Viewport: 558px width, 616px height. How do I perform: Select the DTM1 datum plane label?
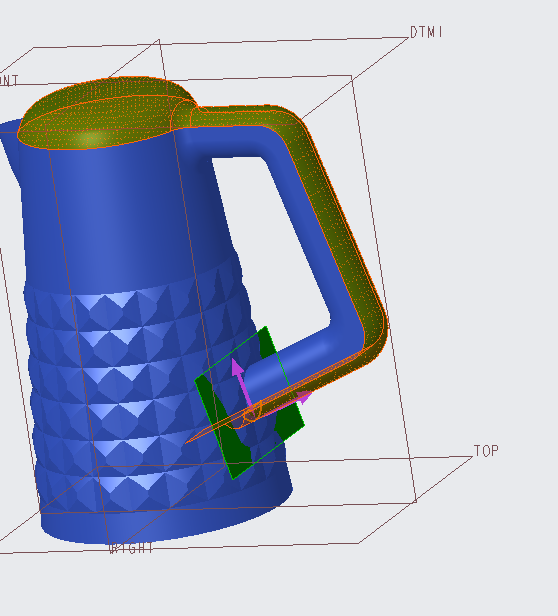click(426, 32)
